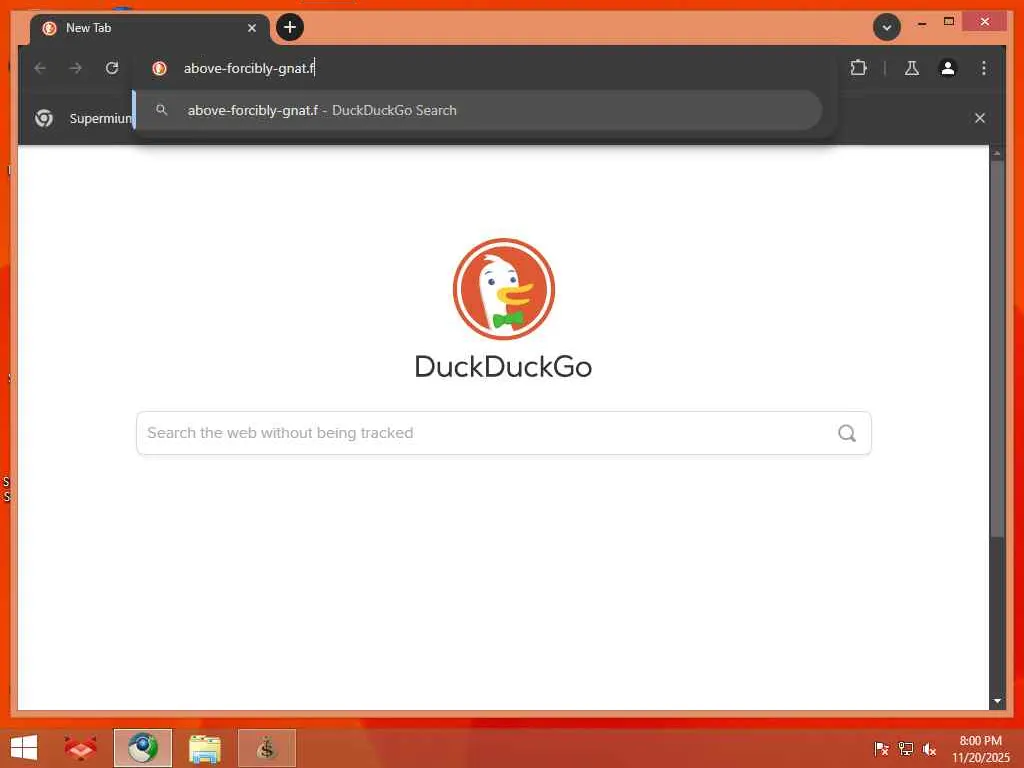Click the Supermium browser taskbar icon
The width and height of the screenshot is (1024, 768).
pos(142,748)
